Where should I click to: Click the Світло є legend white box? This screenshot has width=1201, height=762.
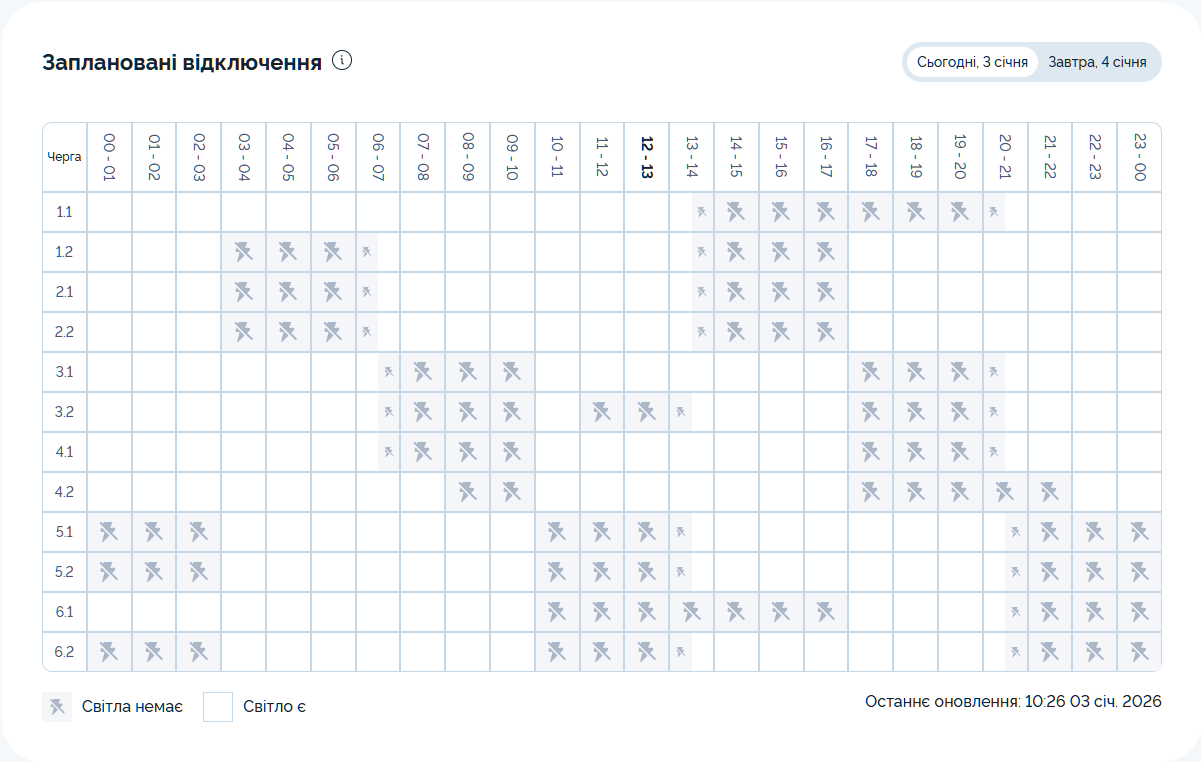[218, 707]
